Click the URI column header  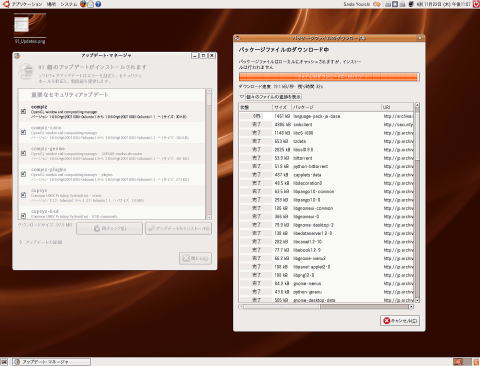(x=397, y=107)
